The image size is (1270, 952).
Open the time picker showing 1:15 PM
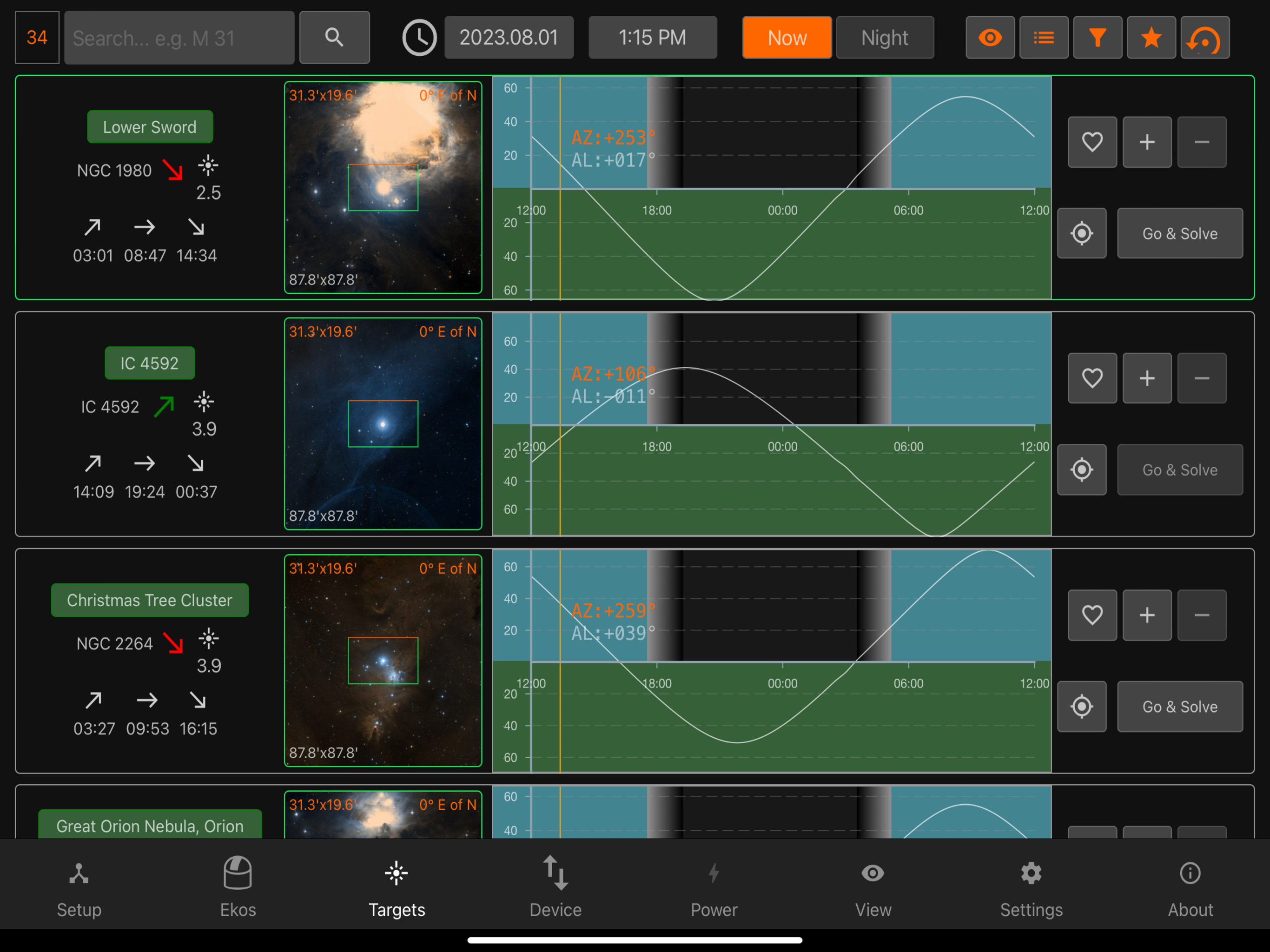[x=652, y=38]
